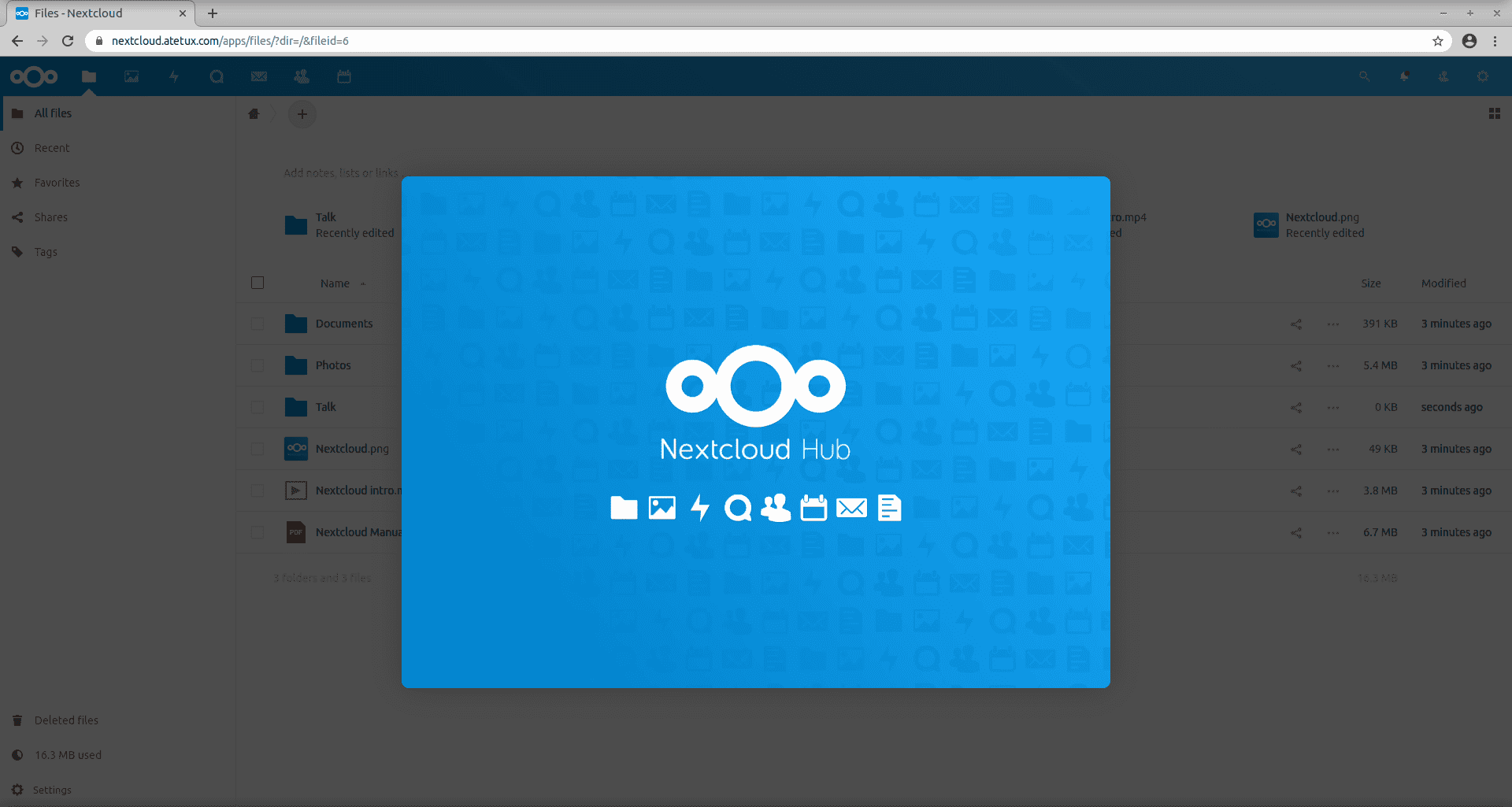Open more actions for Photos row
Screen dimensions: 1512x807
pos(1333,365)
